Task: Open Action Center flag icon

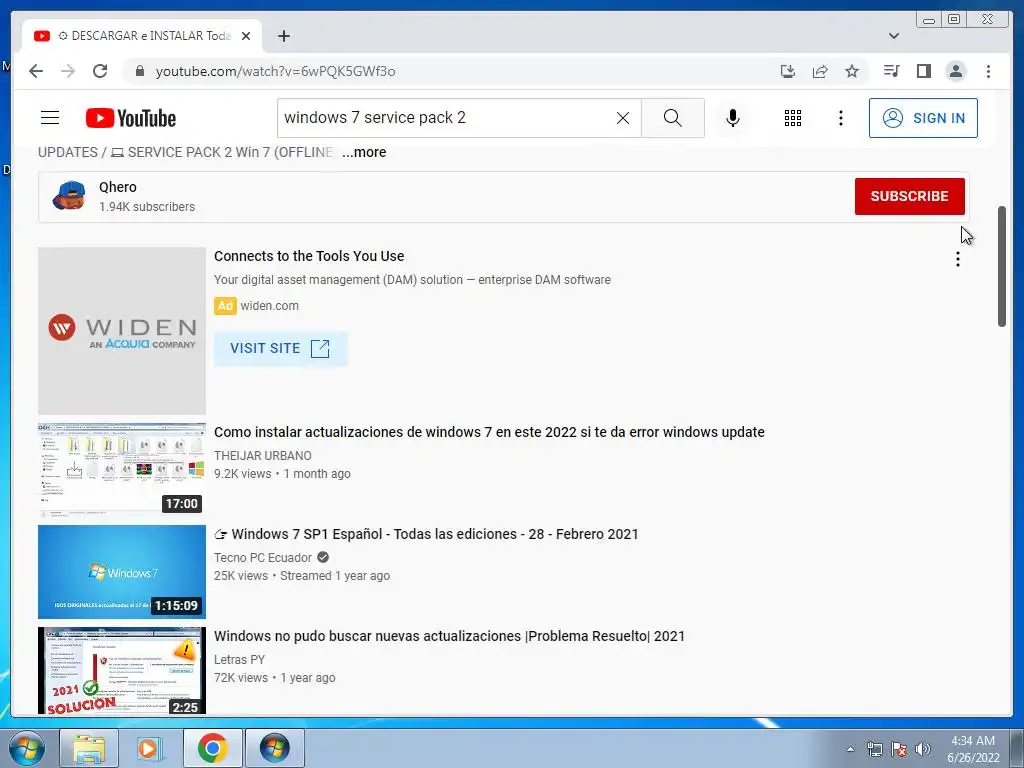Action: (899, 749)
